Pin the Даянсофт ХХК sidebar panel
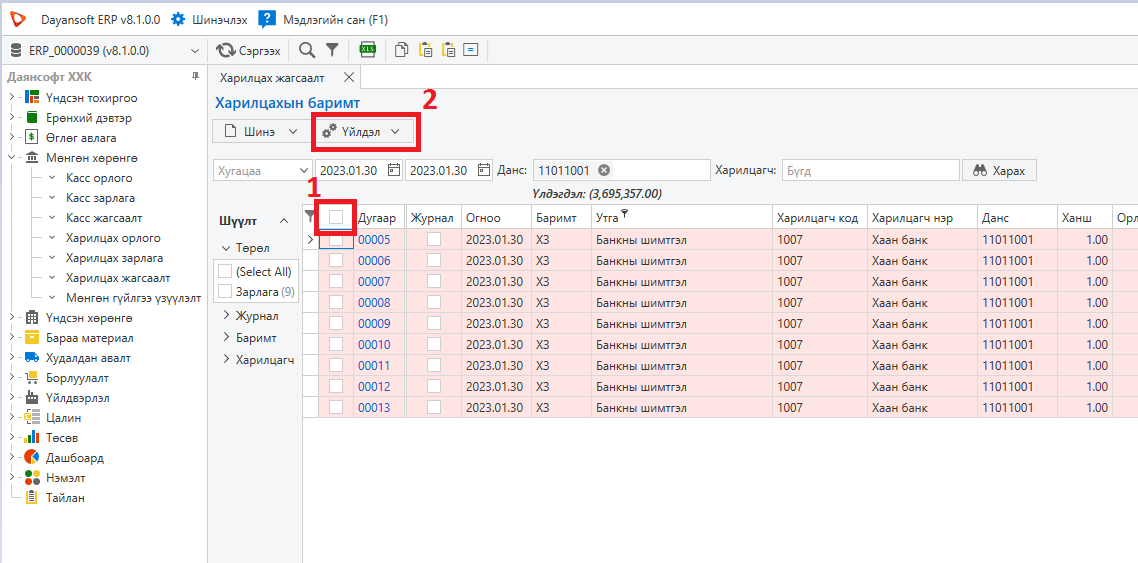The image size is (1138, 563). (x=195, y=77)
